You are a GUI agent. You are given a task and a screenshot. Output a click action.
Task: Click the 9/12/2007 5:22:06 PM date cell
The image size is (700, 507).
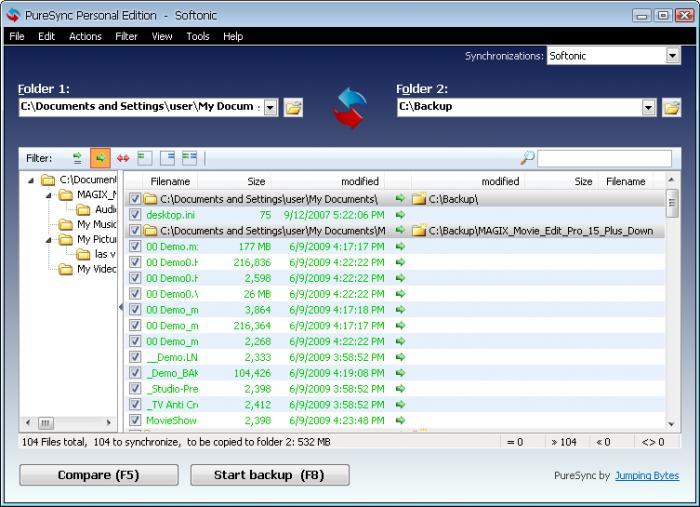coord(334,215)
